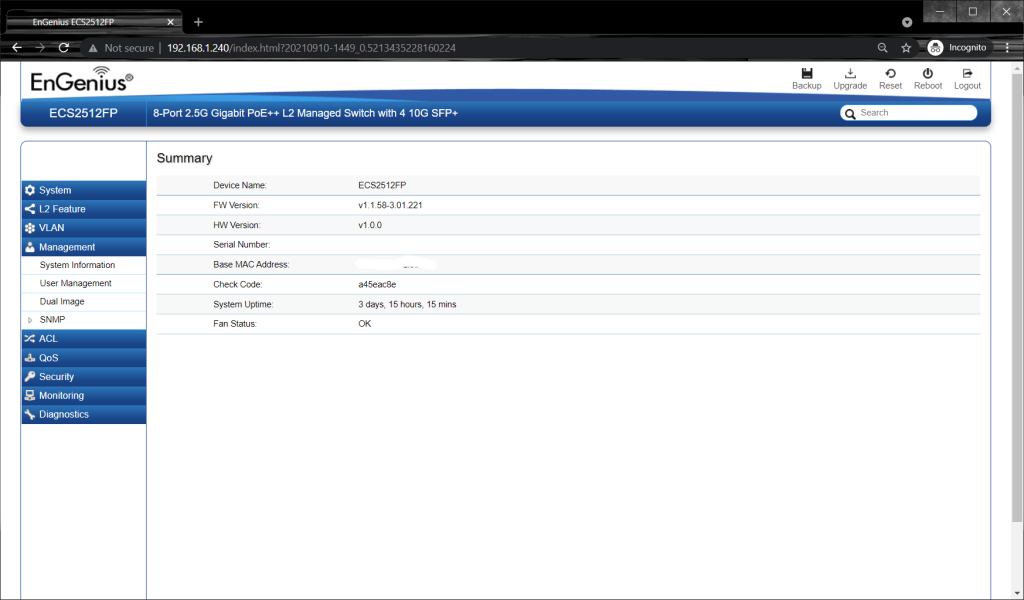Open the Monitoring menu section
The image size is (1024, 600).
click(84, 395)
